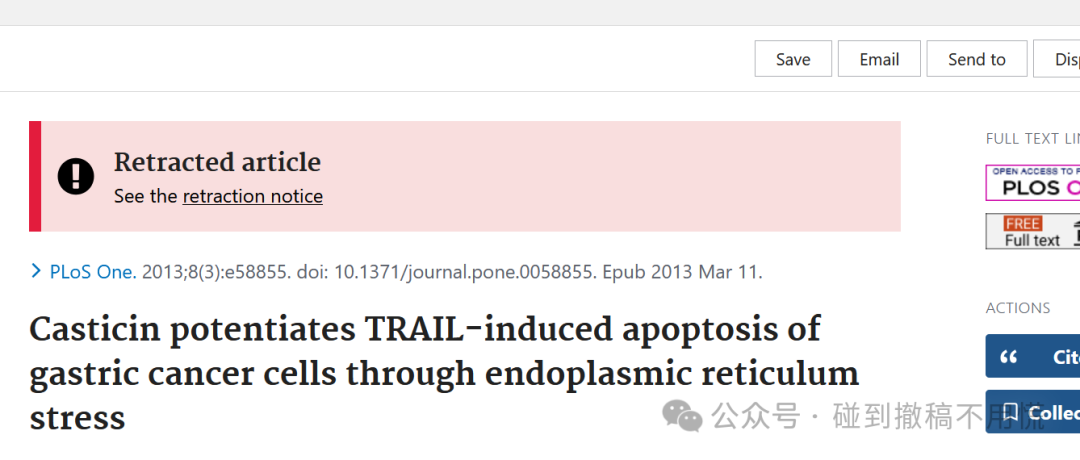Click the Collections action button
Viewport: 1080px width, 460px height.
tap(1032, 412)
